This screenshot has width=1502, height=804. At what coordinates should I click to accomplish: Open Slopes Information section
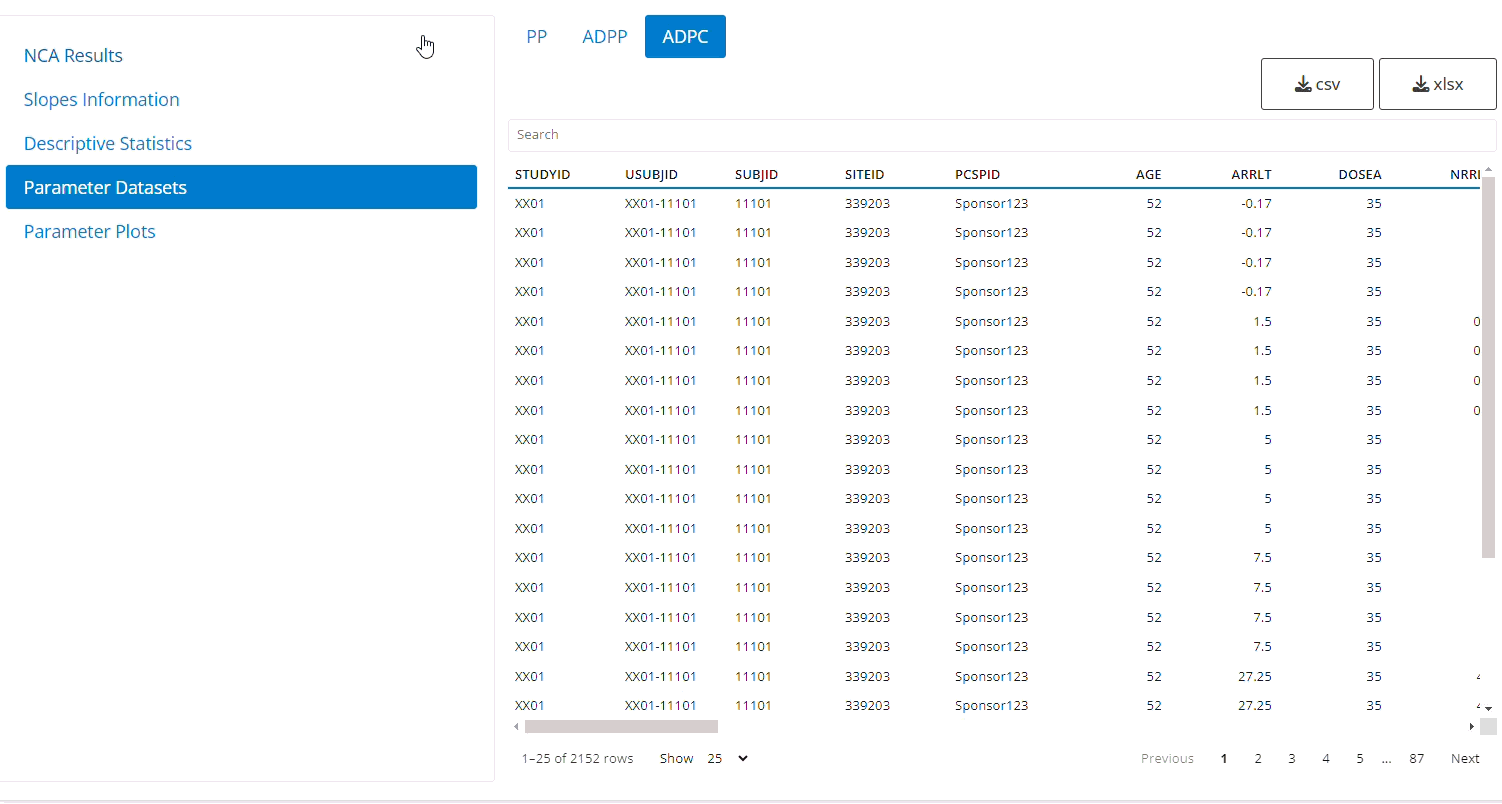(101, 99)
